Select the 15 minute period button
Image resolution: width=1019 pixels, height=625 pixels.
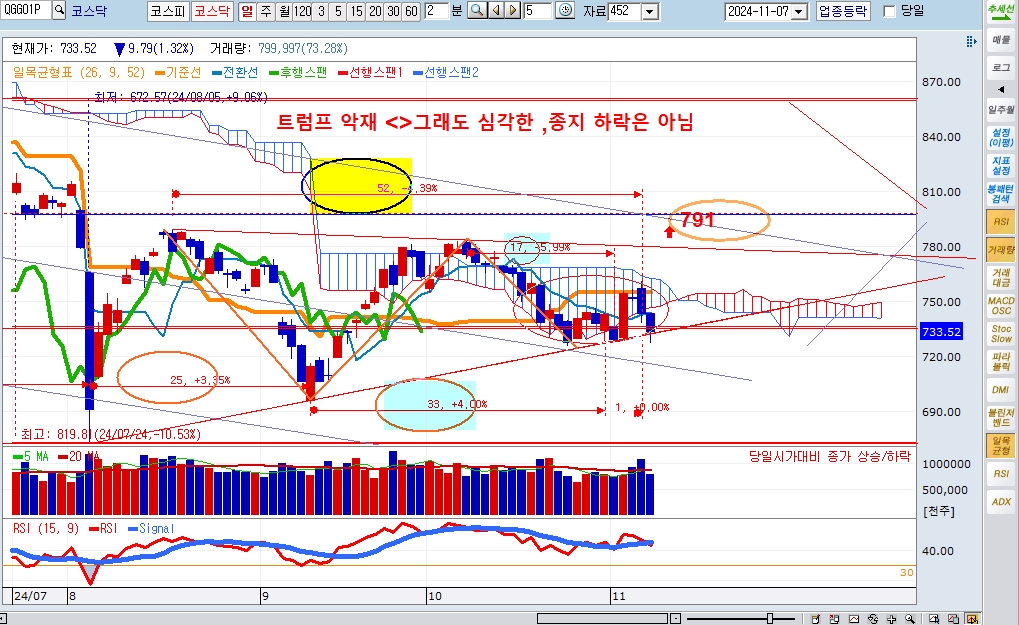[x=356, y=11]
